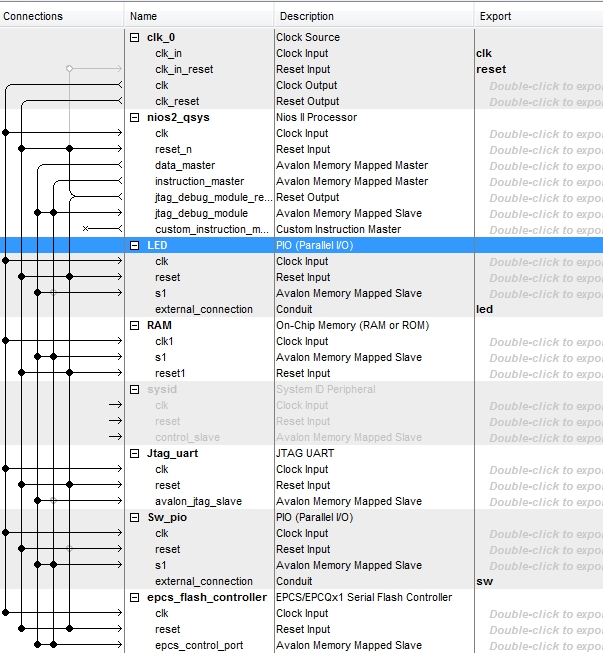The image size is (603, 654).
Task: Click the System ID Peripheral description
Action: tap(326, 390)
